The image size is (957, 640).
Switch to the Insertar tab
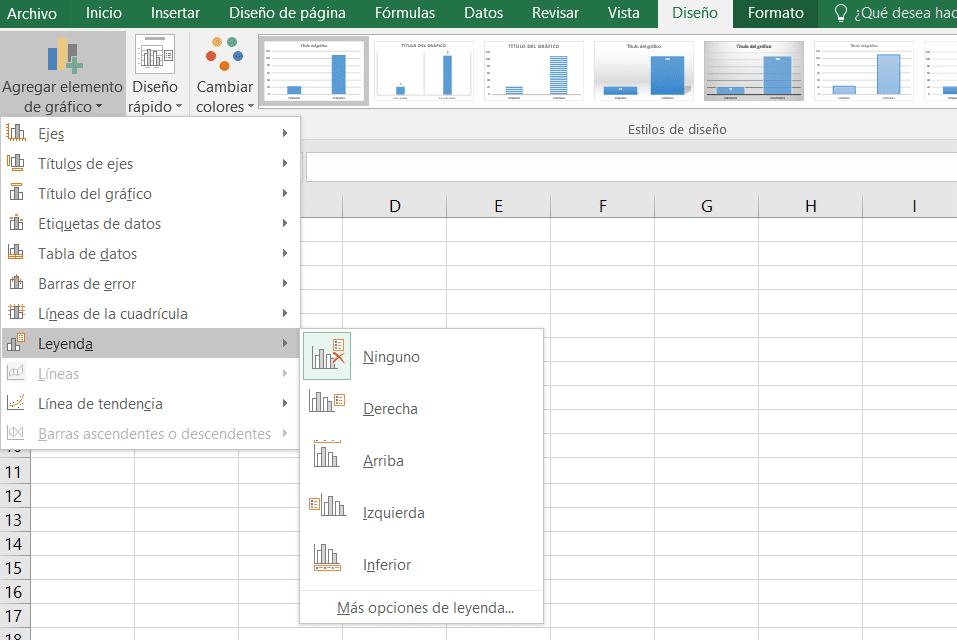(x=175, y=13)
